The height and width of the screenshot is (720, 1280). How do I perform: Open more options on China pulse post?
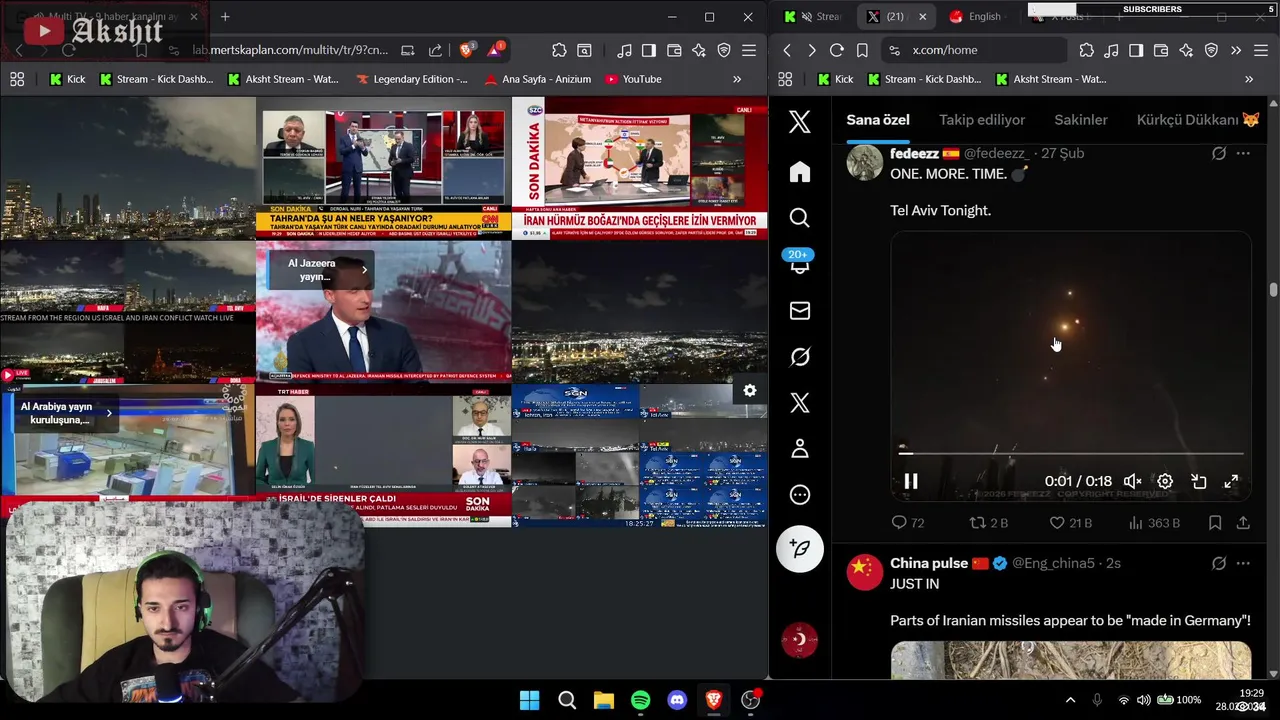pyautogui.click(x=1243, y=563)
